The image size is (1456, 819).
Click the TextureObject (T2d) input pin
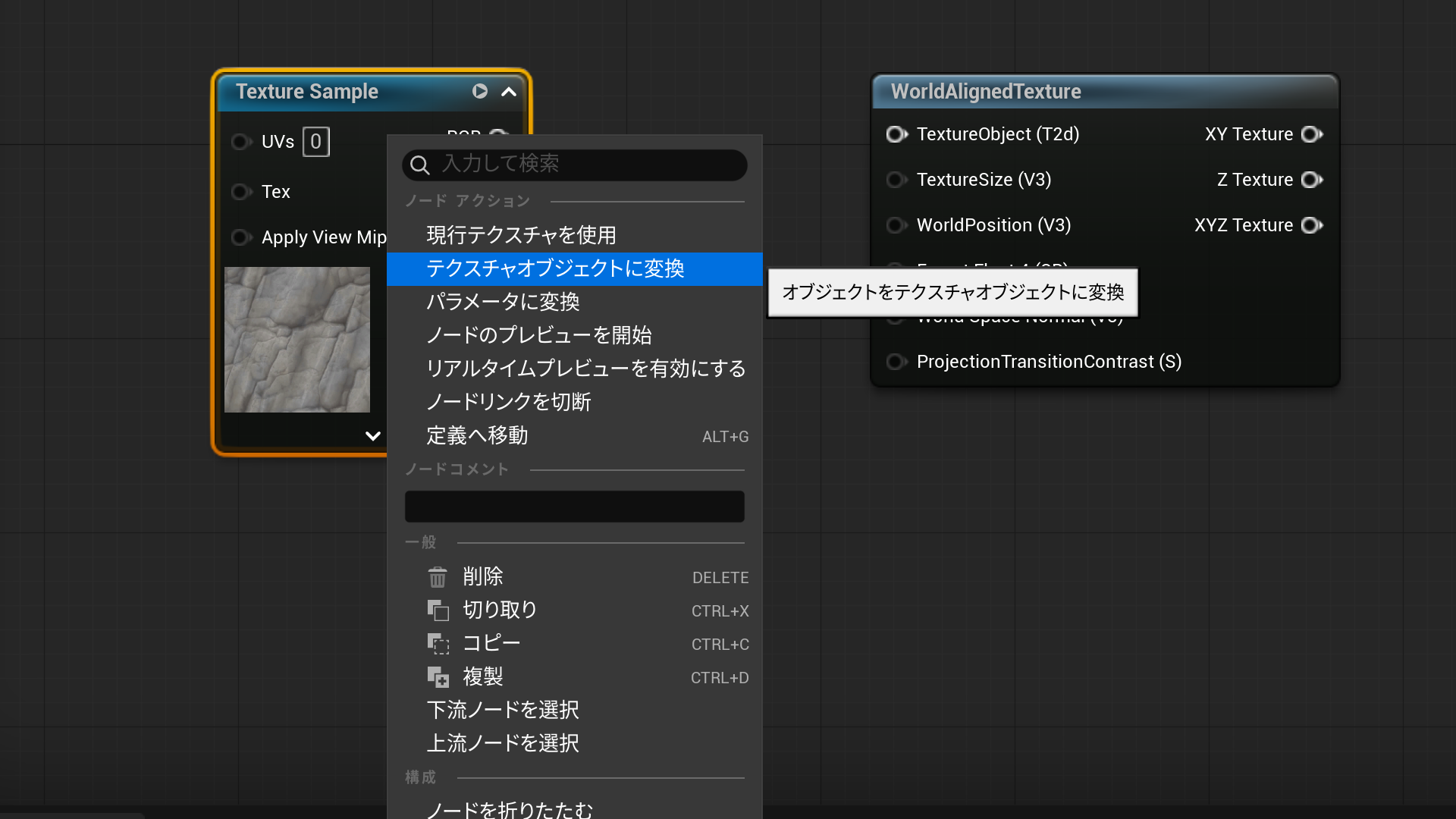[x=896, y=134]
